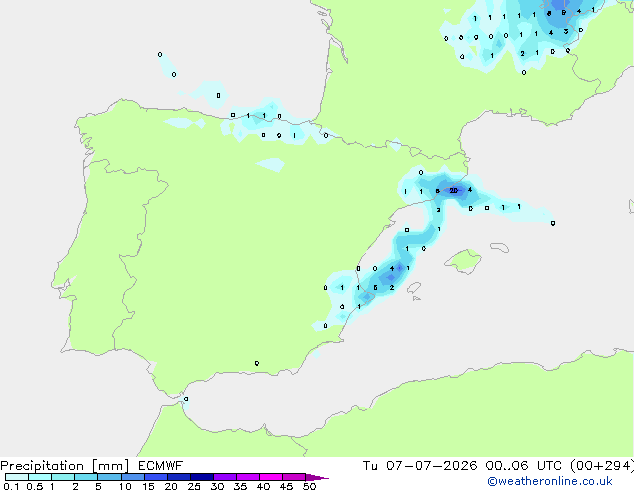Click the ECMWF model label
Screen dimensions: 634x490
coord(161,466)
